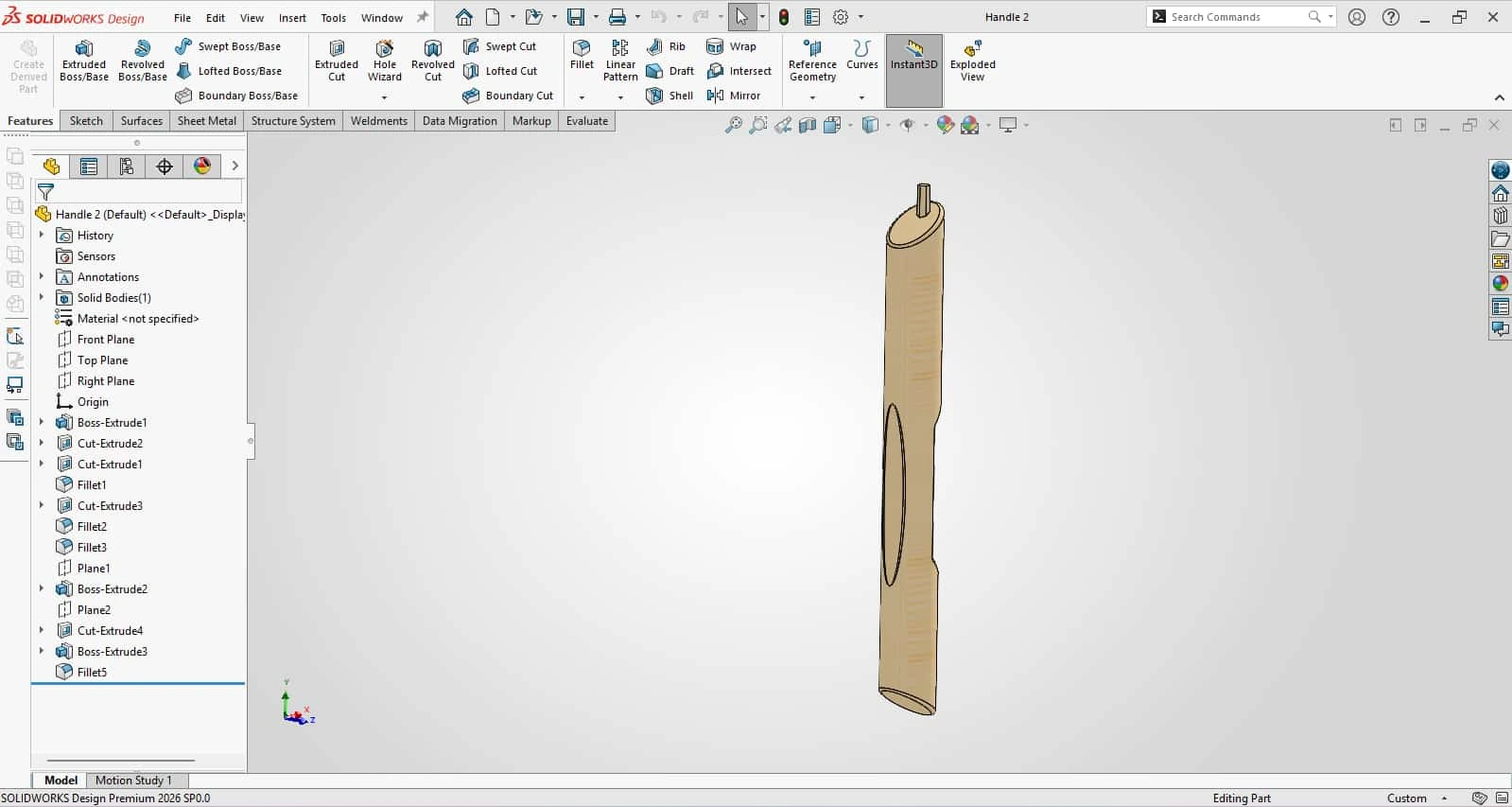
Task: Click the Rib tool
Action: (666, 46)
